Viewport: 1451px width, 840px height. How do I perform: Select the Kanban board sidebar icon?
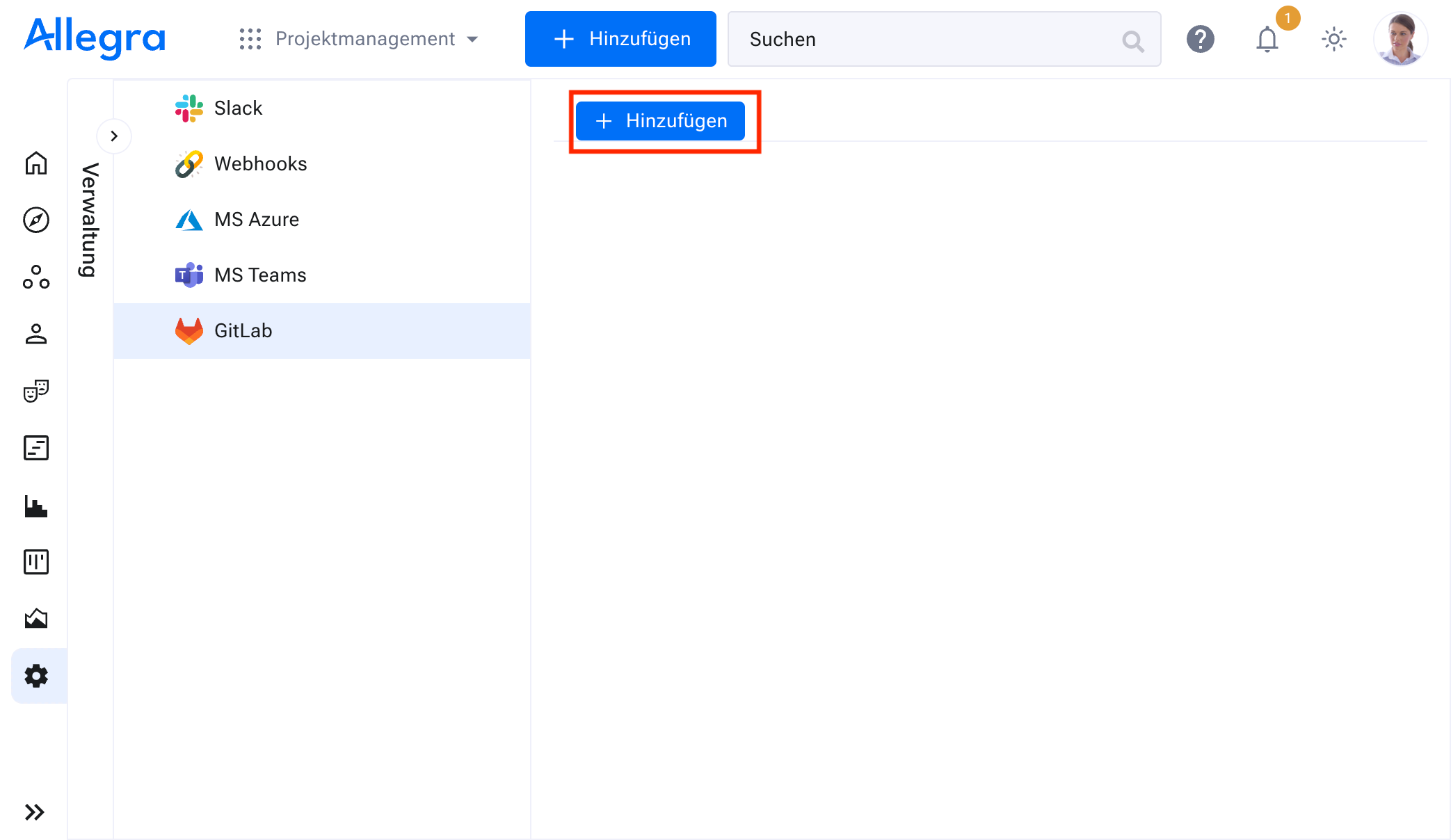click(x=35, y=561)
